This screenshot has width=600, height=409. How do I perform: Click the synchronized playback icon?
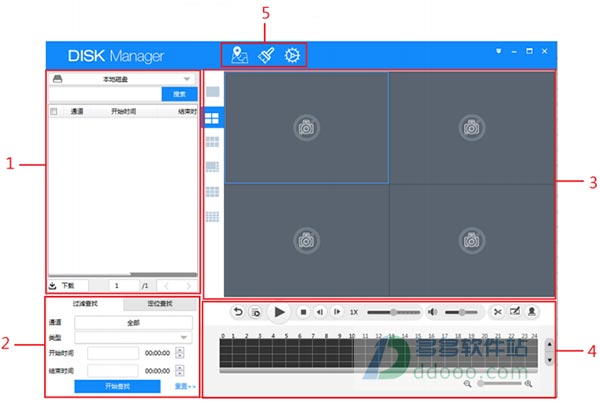tap(256, 312)
